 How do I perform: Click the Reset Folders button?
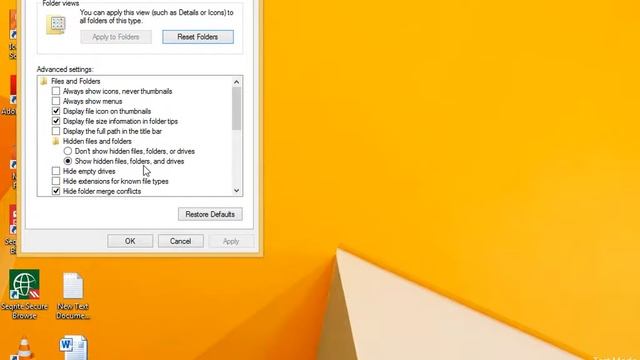[198, 37]
